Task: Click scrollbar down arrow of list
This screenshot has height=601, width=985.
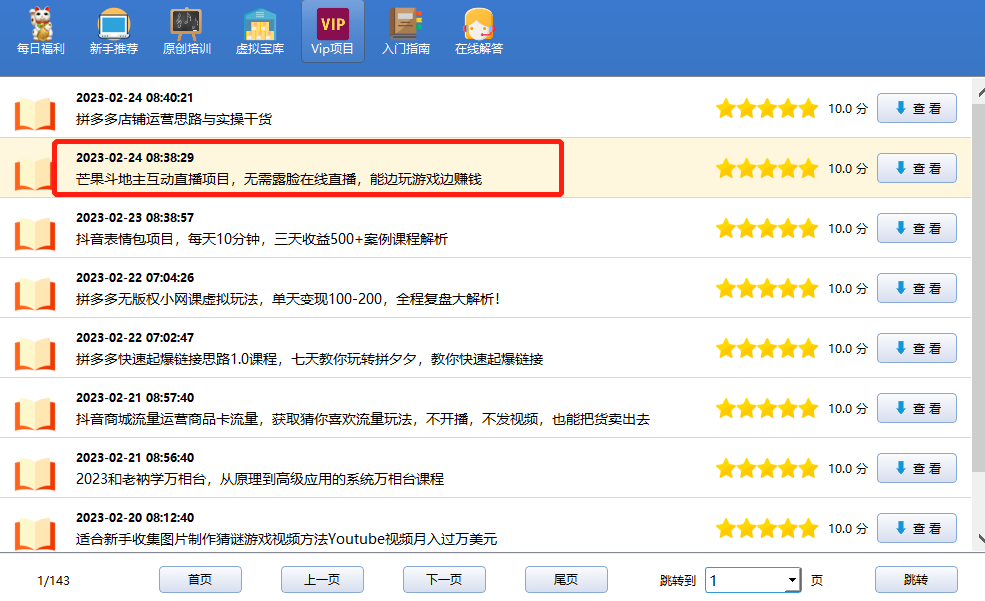Action: tap(979, 539)
